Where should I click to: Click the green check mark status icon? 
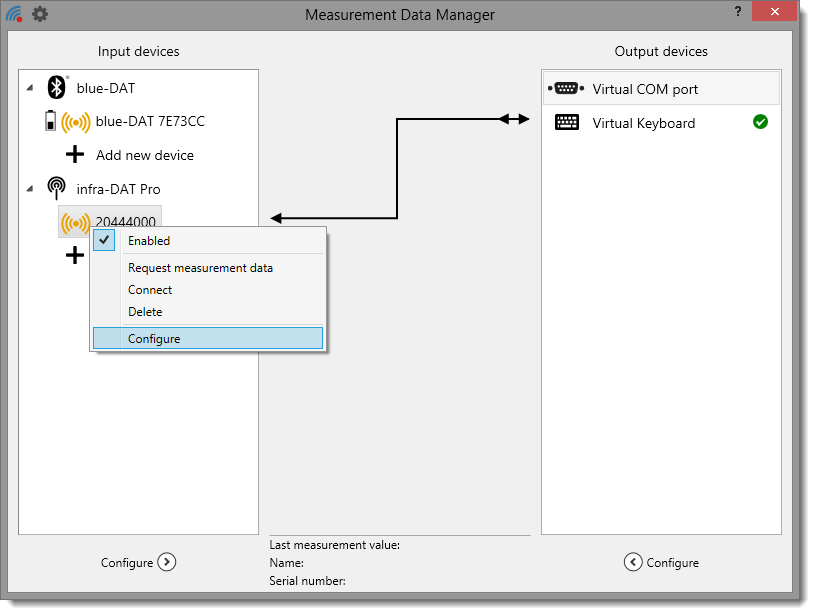tap(760, 122)
